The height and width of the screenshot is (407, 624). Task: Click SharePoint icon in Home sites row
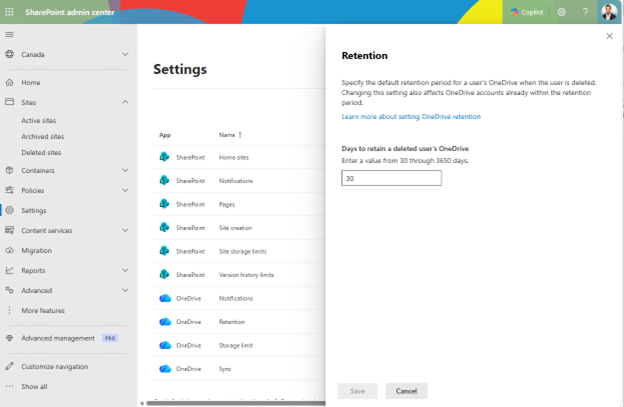pos(164,157)
